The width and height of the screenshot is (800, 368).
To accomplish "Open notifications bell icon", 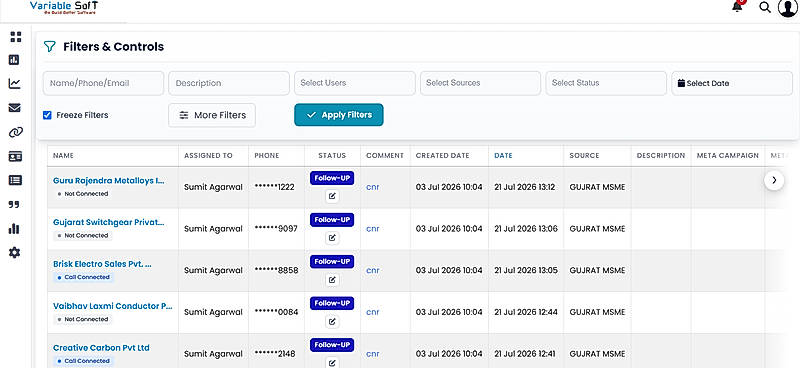I will 737,7.
